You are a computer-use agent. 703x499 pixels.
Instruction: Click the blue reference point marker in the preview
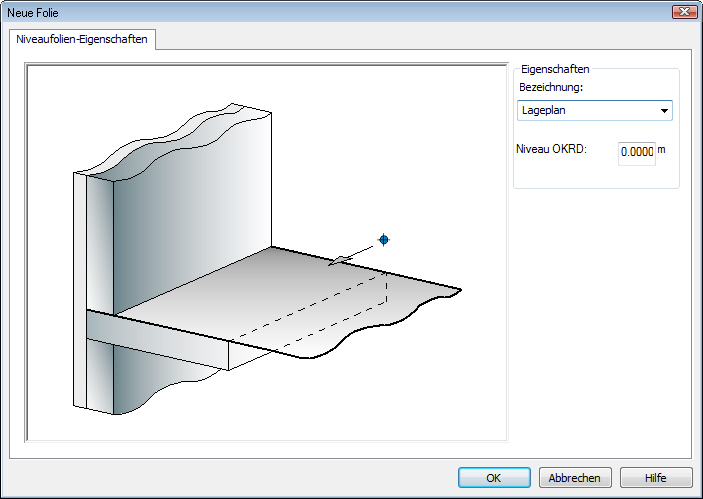click(x=384, y=240)
